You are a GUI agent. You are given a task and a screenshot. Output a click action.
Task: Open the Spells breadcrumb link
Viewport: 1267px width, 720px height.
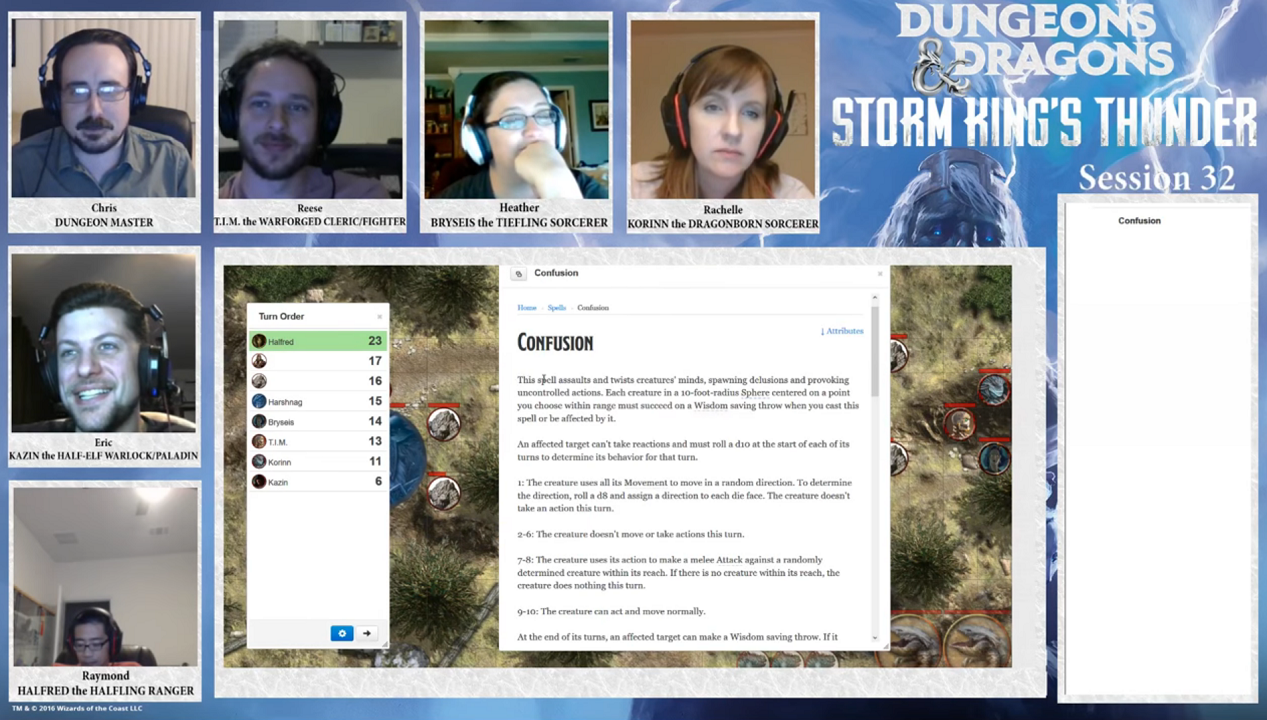coord(556,308)
